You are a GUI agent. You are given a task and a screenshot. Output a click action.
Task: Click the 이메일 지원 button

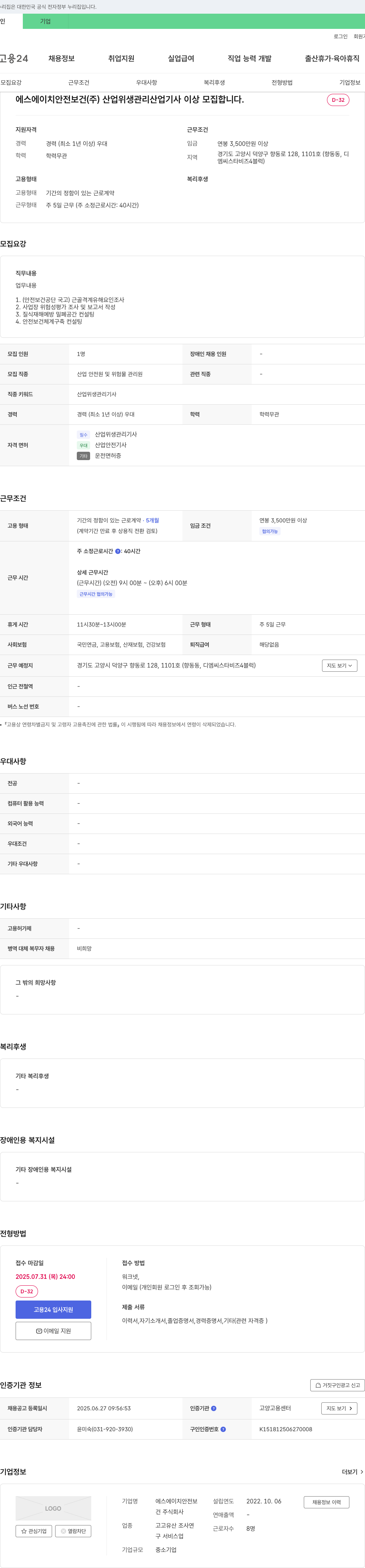pos(54,1331)
